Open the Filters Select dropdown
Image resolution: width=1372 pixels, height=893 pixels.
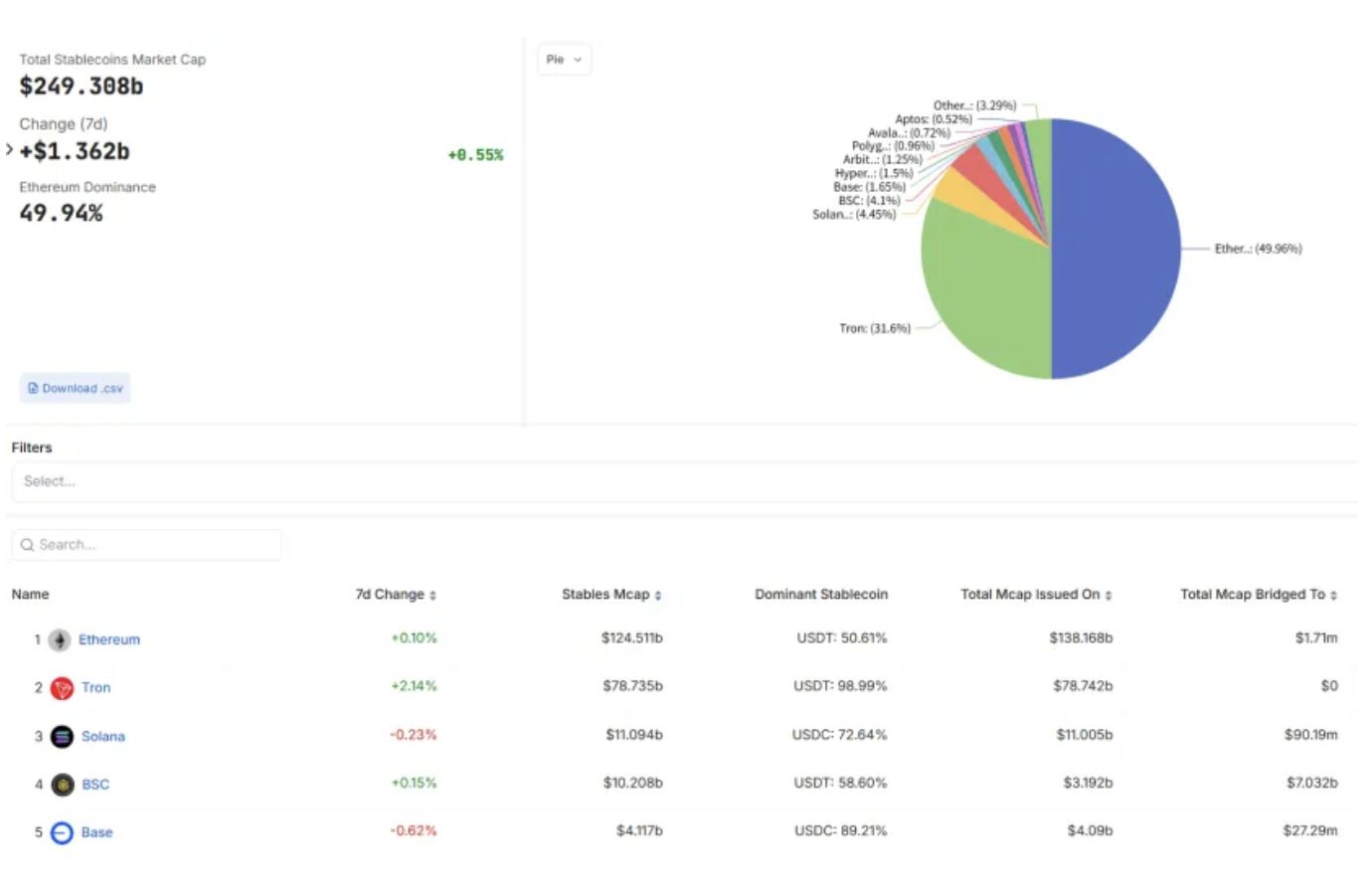coord(684,481)
